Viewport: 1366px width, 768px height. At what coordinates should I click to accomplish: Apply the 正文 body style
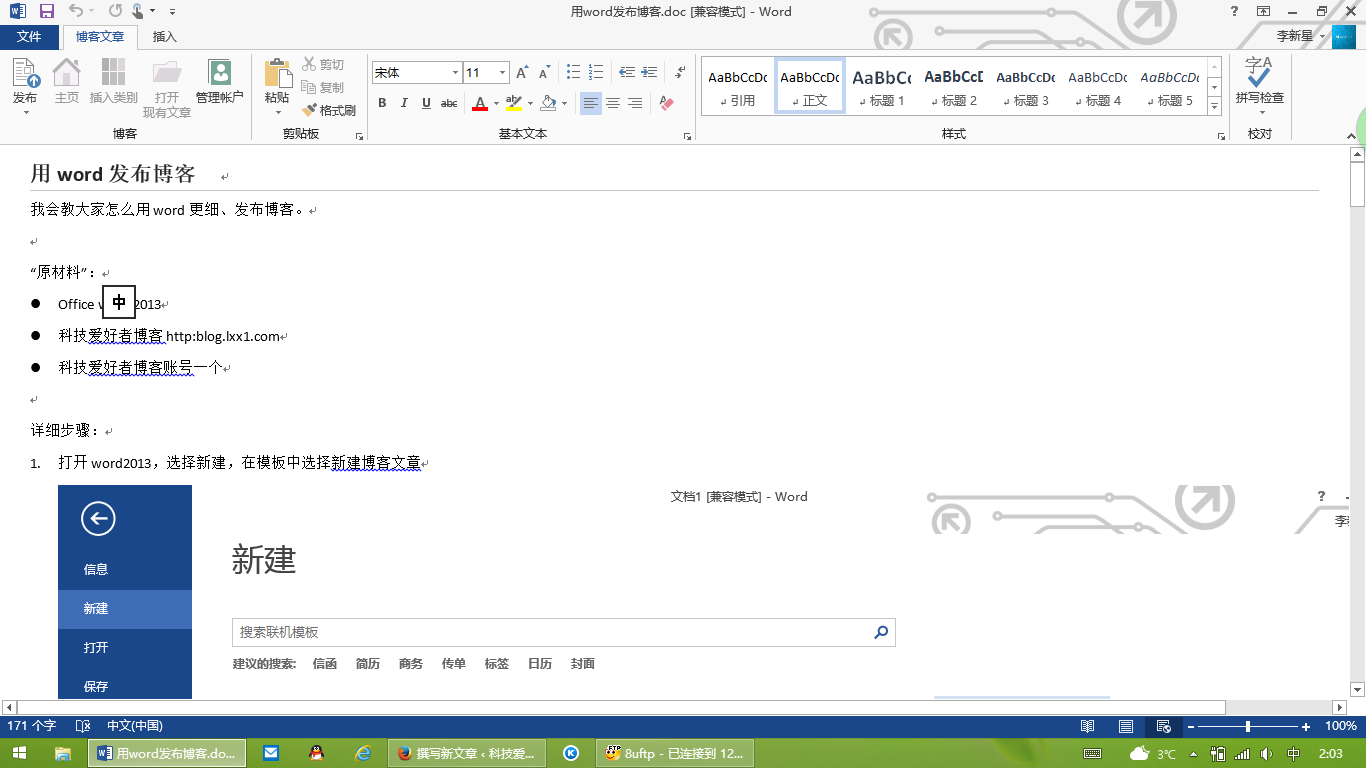pyautogui.click(x=810, y=87)
